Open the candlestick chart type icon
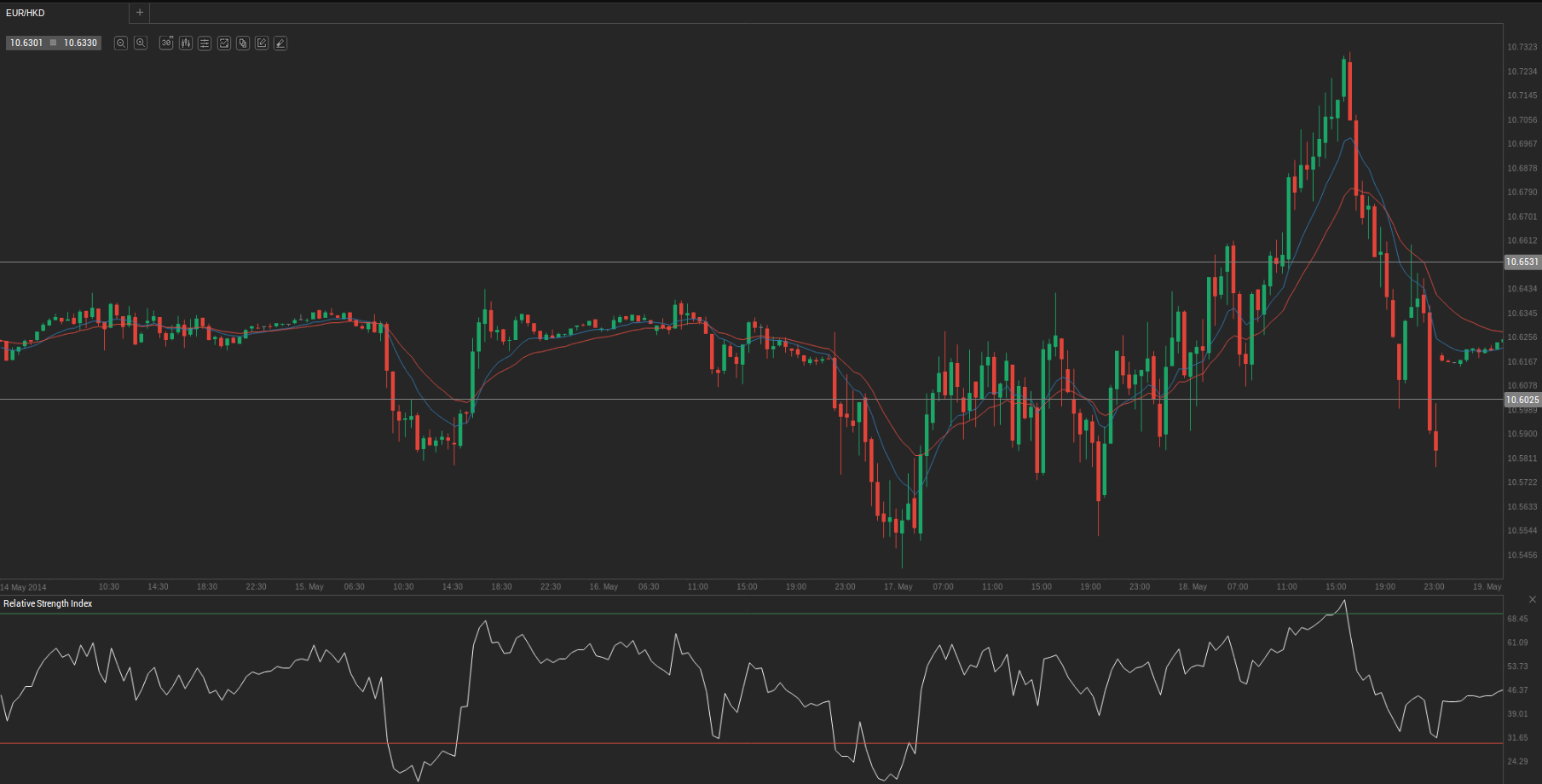Screen dimensions: 1542x784 tap(186, 43)
